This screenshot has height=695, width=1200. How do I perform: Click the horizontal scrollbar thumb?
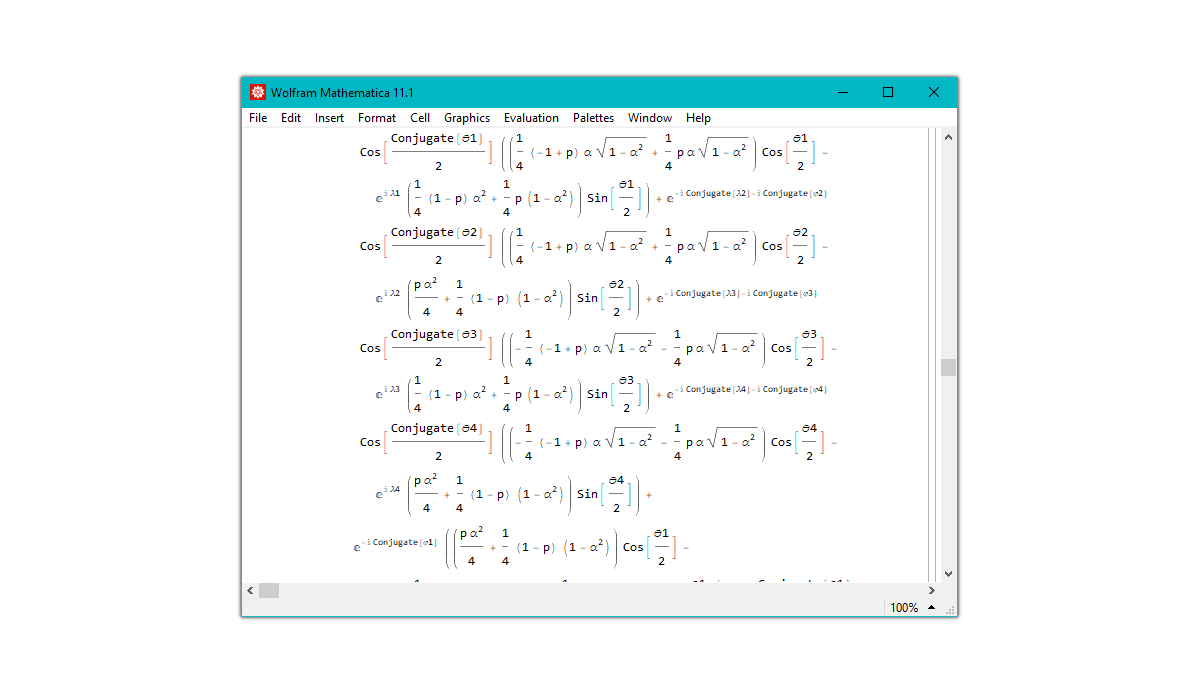[269, 591]
